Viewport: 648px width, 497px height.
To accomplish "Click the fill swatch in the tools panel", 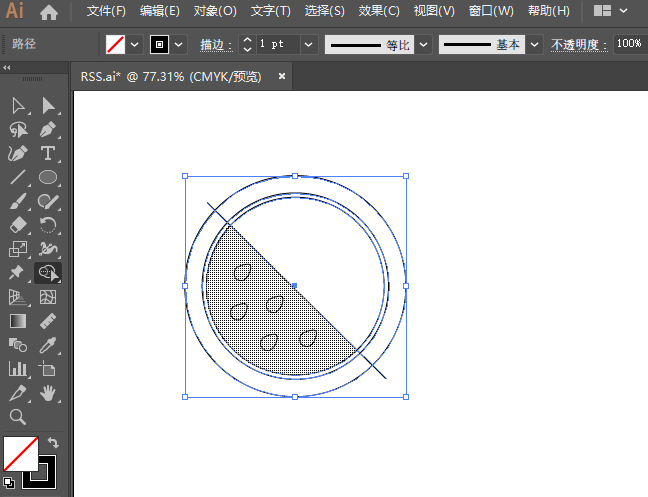I will pos(20,453).
